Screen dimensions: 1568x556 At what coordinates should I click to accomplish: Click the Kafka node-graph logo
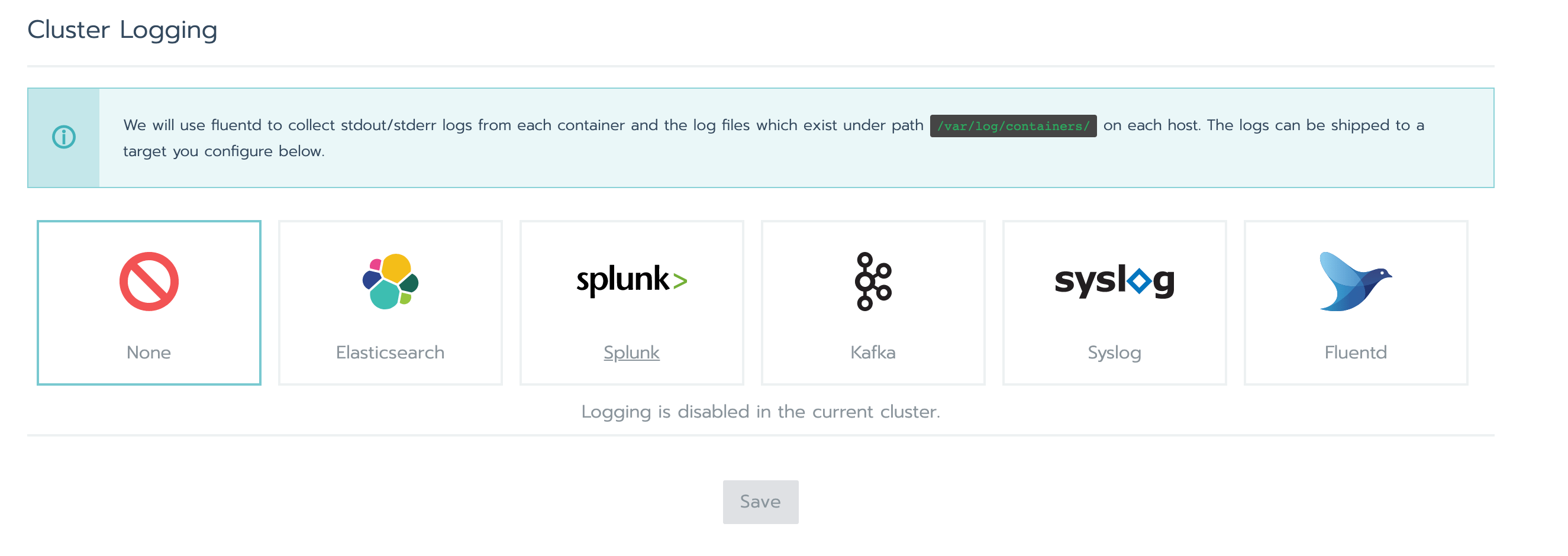pyautogui.click(x=872, y=281)
